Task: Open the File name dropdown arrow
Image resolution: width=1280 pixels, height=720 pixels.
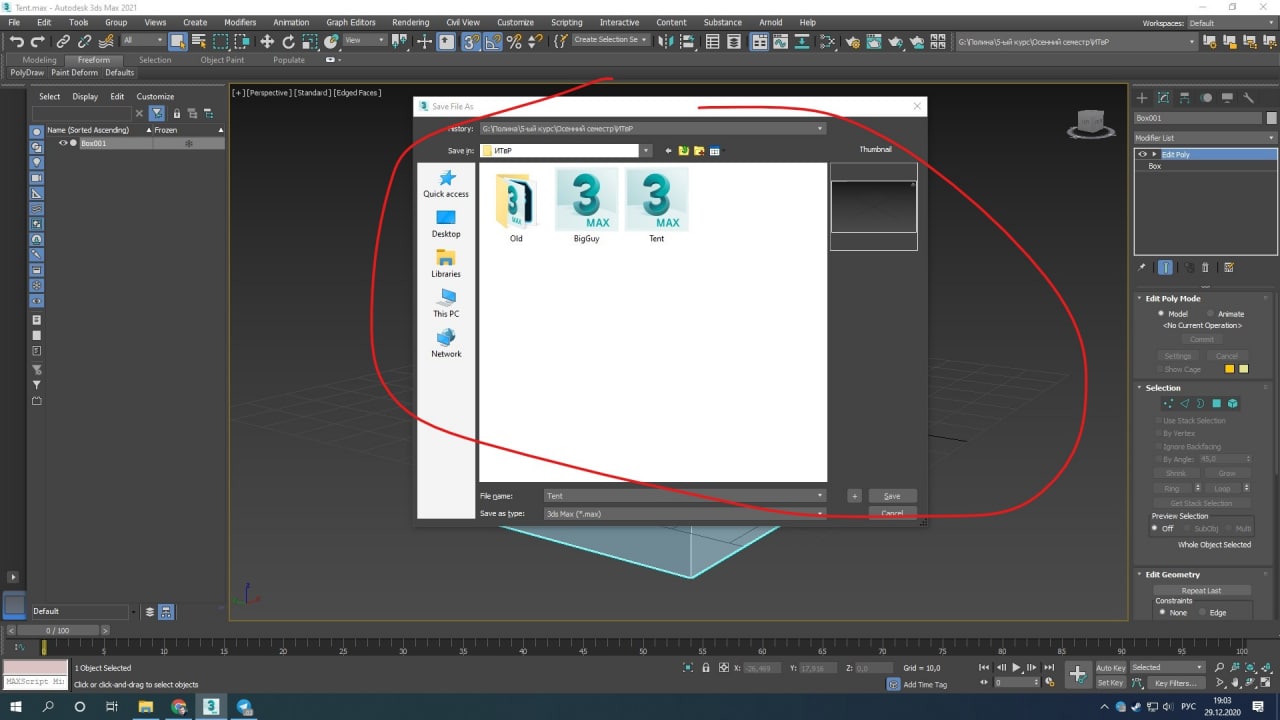Action: [820, 496]
